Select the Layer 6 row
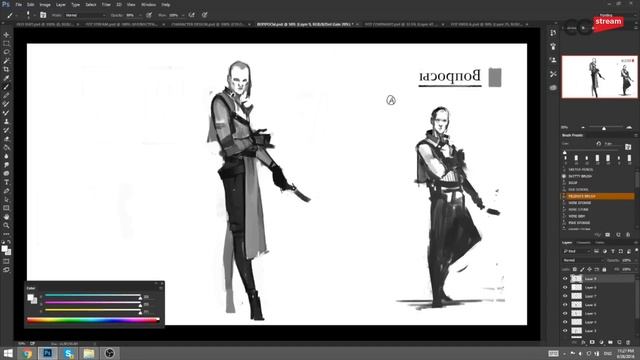Viewport: 640px width, 360px height. 598,305
